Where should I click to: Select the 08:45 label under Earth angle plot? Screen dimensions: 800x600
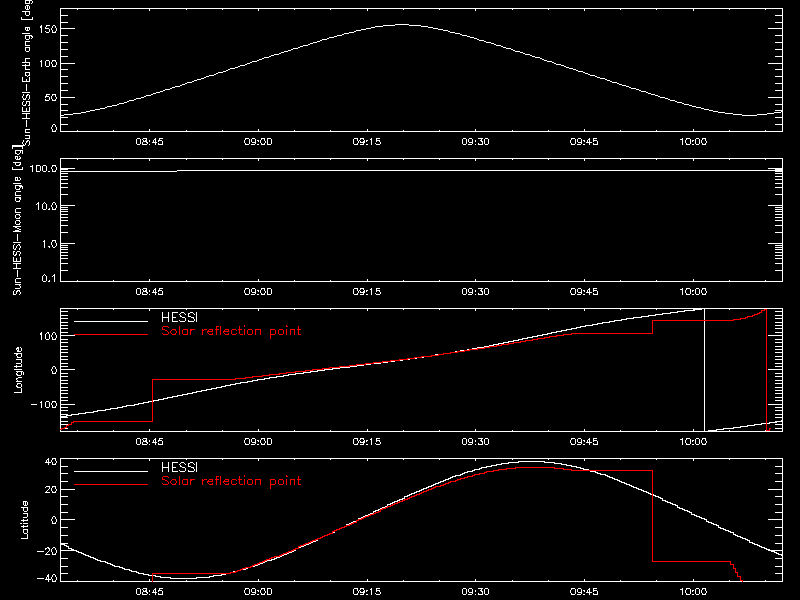coord(149,142)
